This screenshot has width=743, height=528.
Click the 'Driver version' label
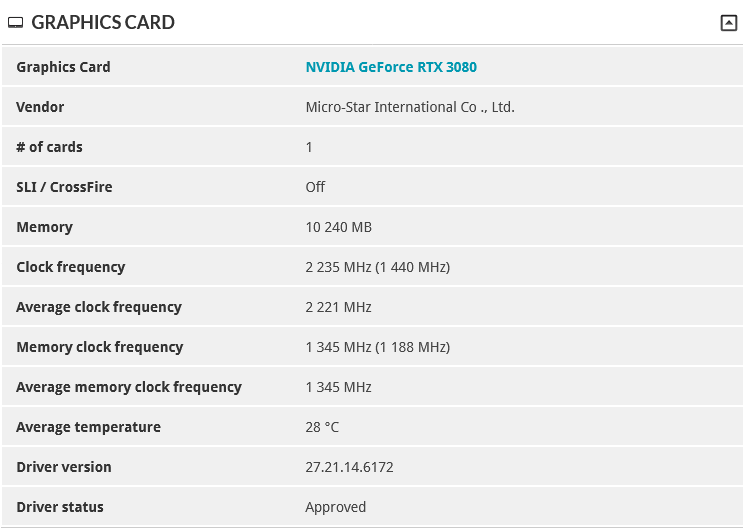(64, 467)
